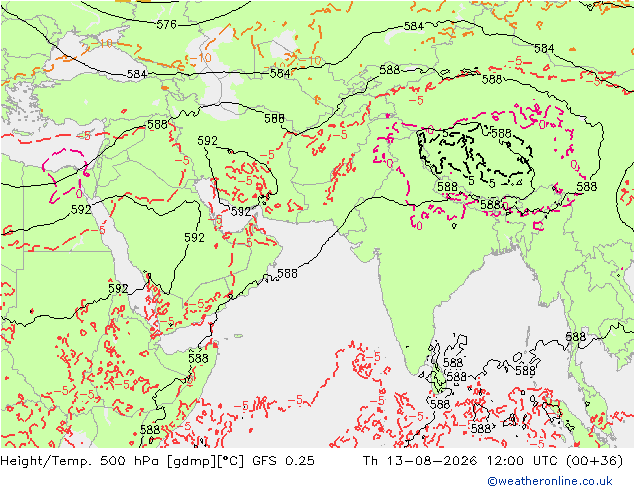Select the 'Th 13-08-2026 12:00 UTC' timestamp
The image size is (634, 490).
tap(460, 460)
